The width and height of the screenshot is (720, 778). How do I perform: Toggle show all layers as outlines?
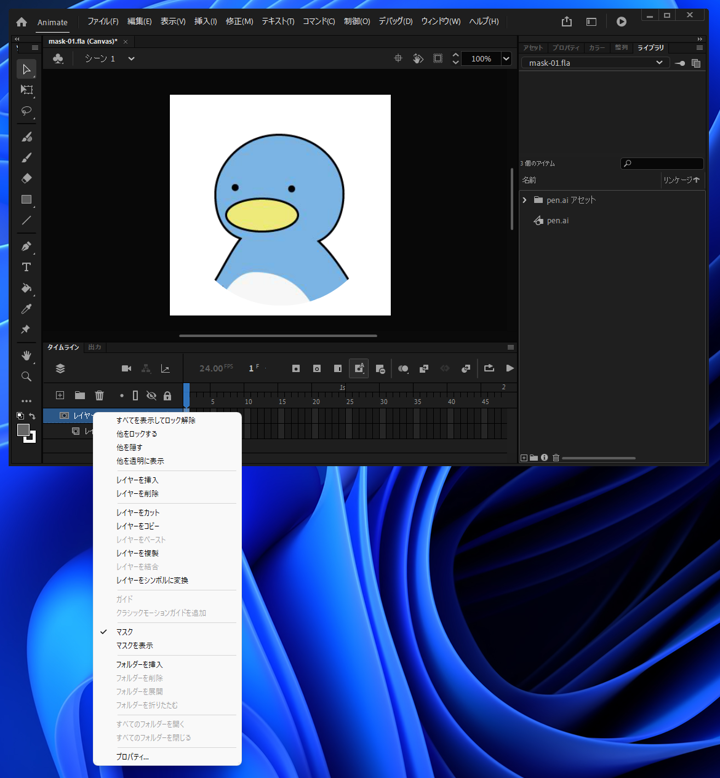[x=135, y=395]
